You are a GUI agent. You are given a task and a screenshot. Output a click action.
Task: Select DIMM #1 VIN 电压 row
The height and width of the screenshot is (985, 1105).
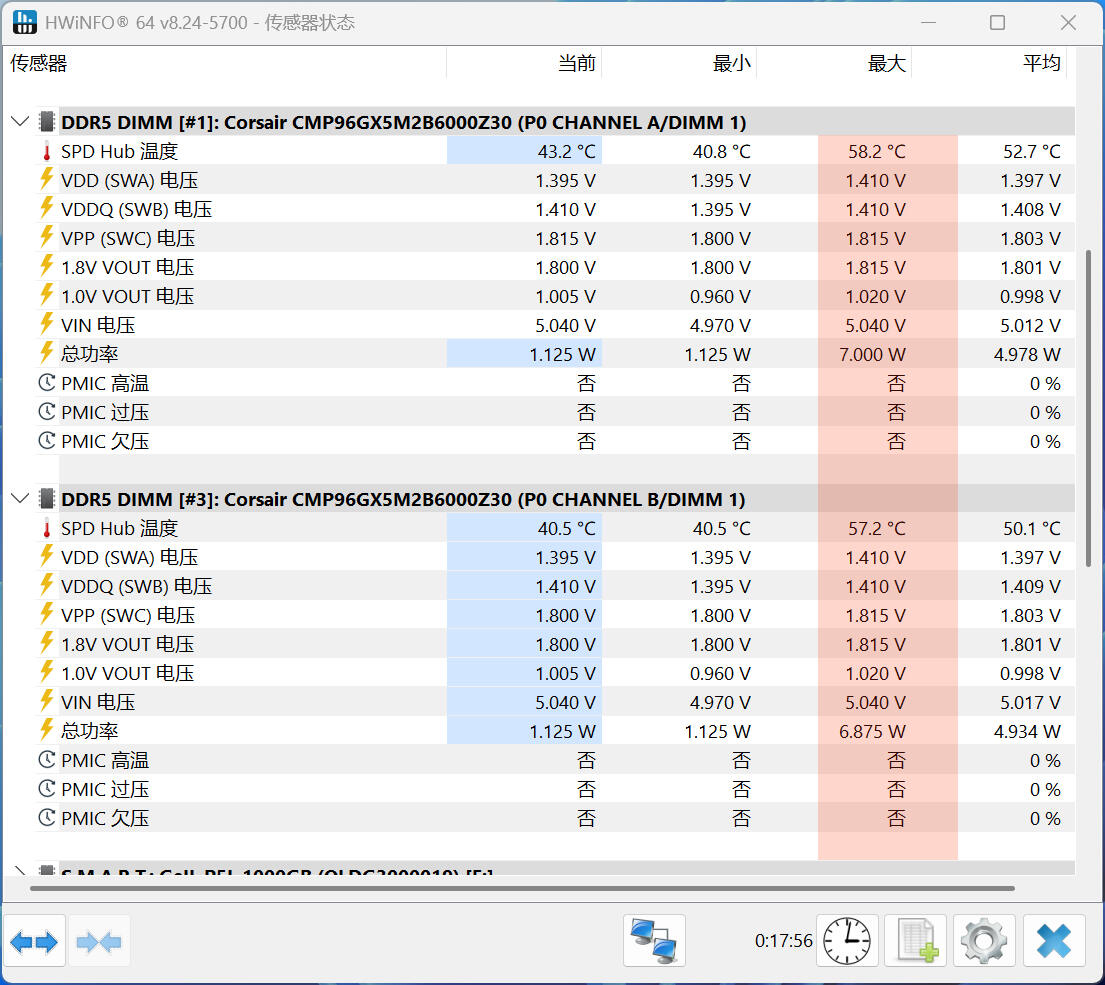(x=555, y=325)
